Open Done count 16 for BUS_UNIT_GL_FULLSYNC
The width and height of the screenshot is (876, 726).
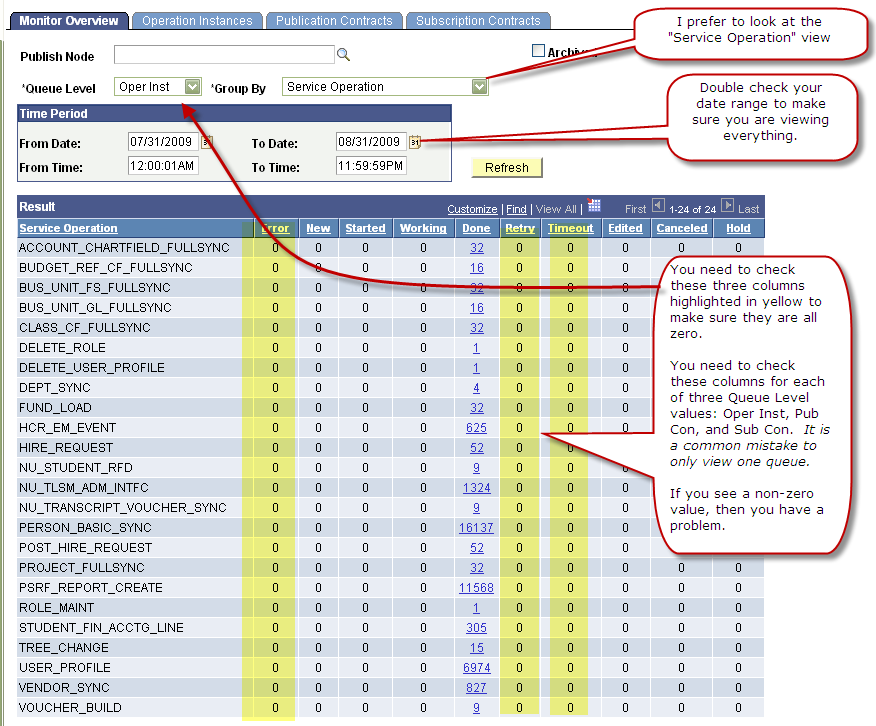point(477,308)
